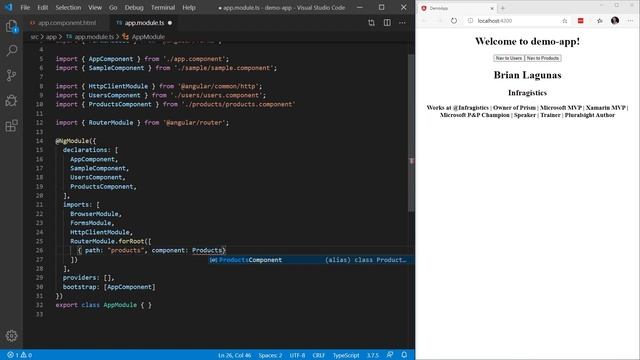
Task: Click the src breadcrumb segment
Action: [x=34, y=37]
